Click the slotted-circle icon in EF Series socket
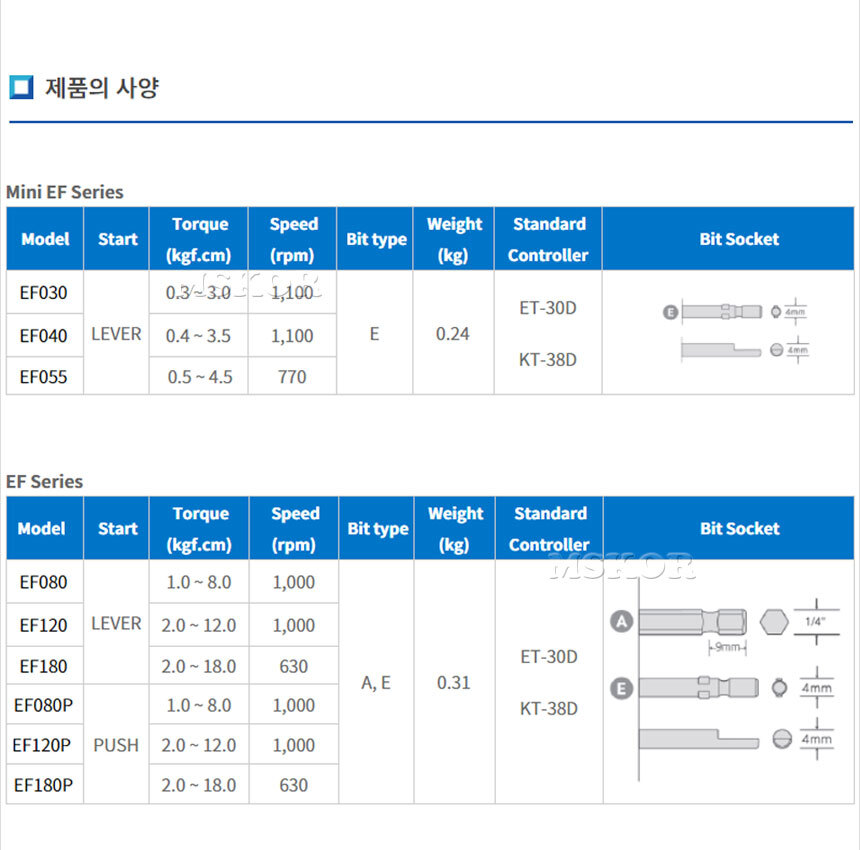 coord(783,739)
